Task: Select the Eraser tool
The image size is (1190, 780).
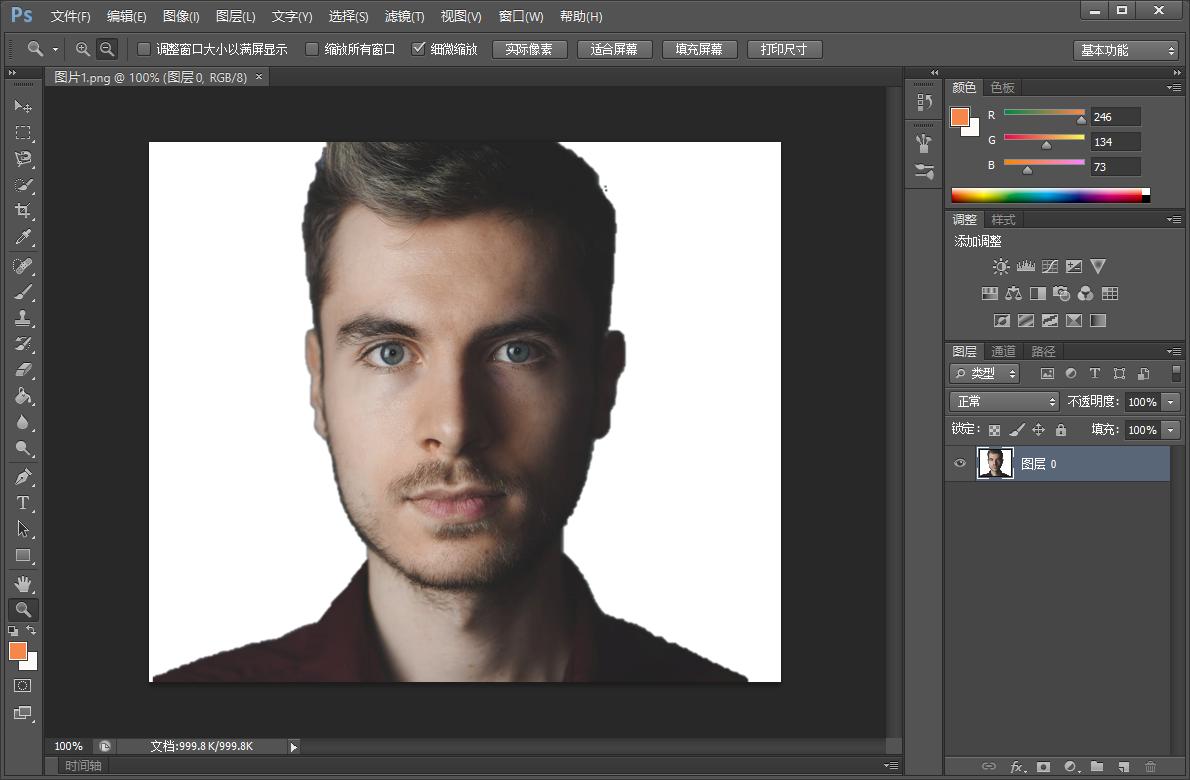Action: pos(23,370)
